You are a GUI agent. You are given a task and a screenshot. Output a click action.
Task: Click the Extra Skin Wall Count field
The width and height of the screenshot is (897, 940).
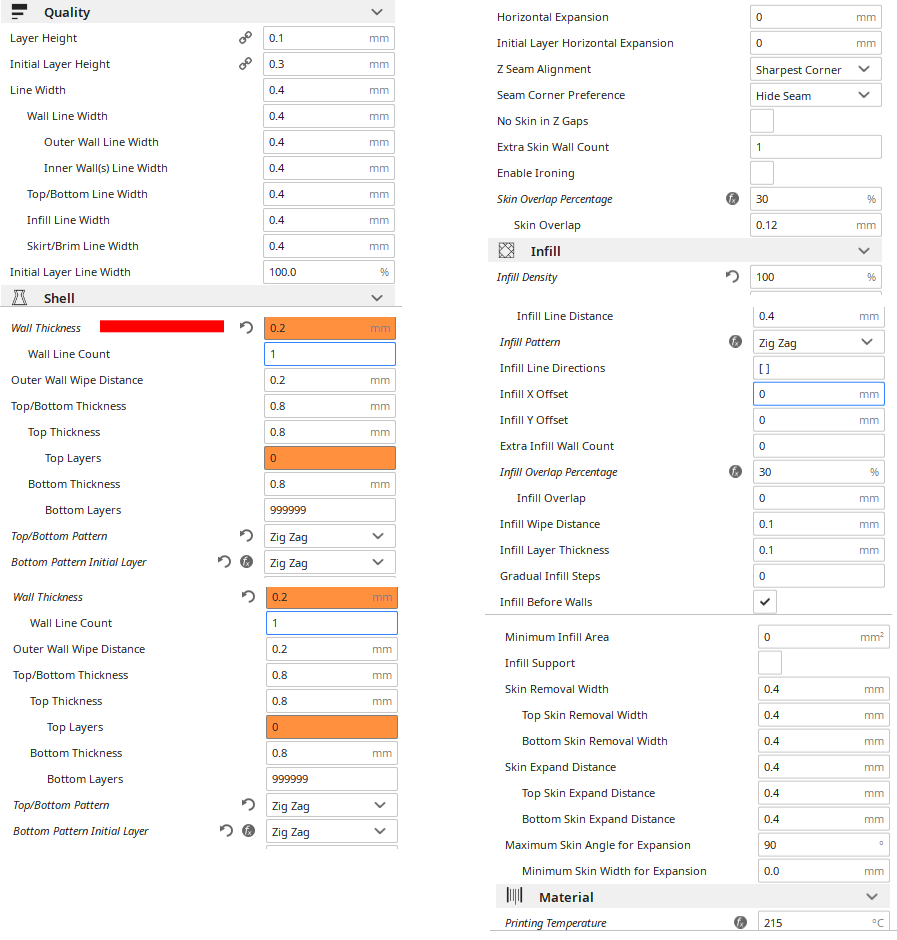pyautogui.click(x=815, y=147)
